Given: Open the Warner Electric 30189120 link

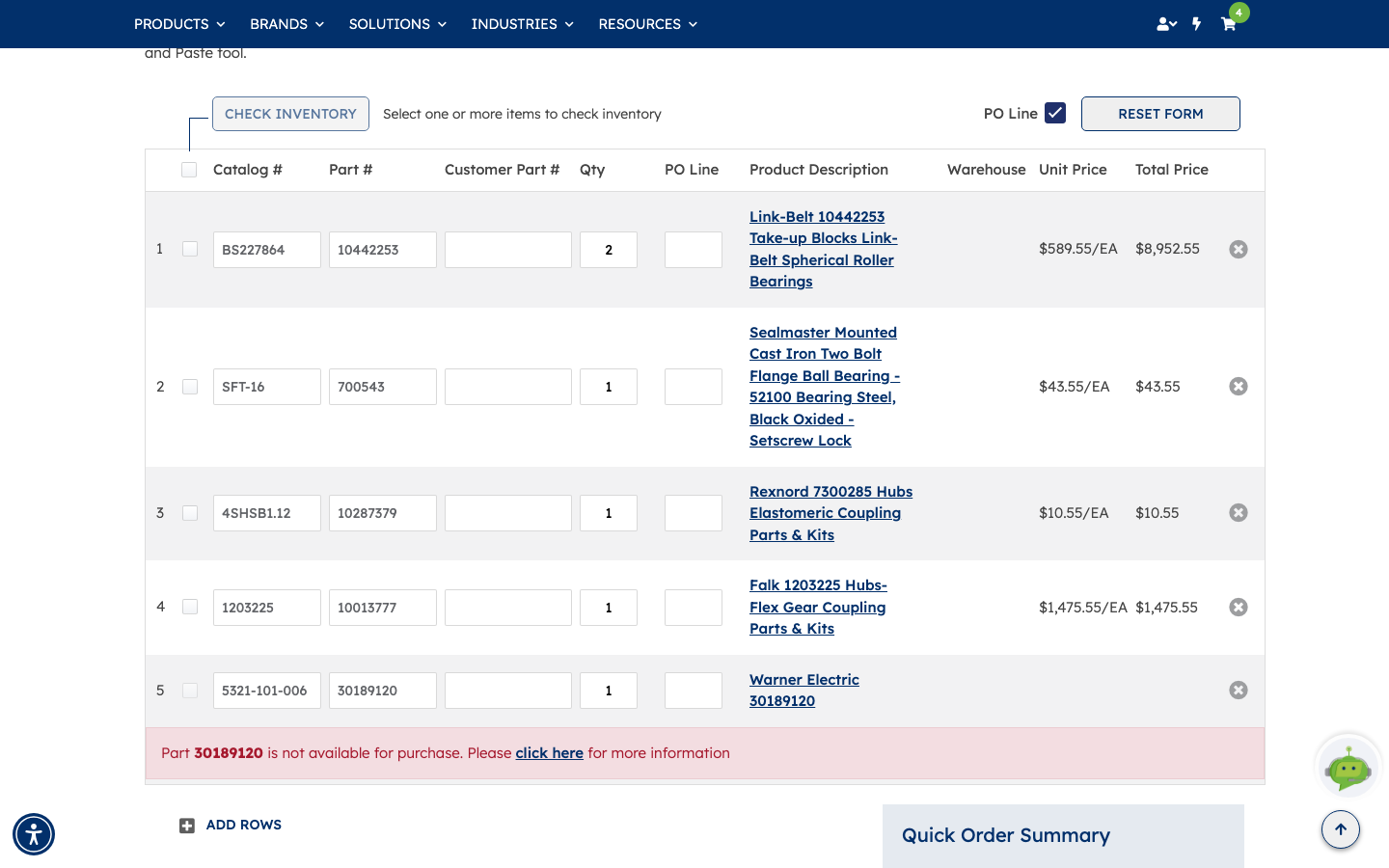Looking at the screenshot, I should point(803,691).
